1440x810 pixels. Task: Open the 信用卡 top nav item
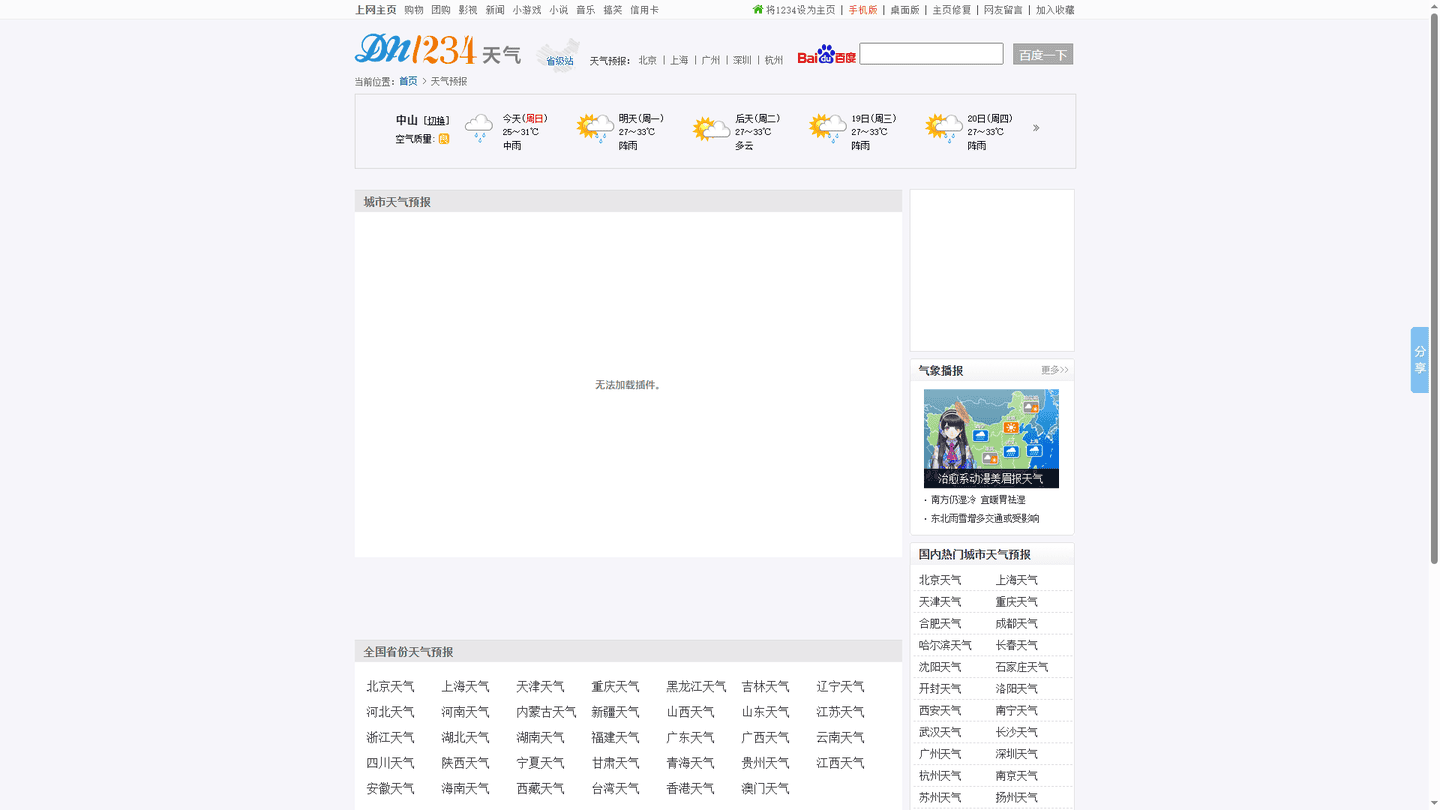click(x=644, y=10)
